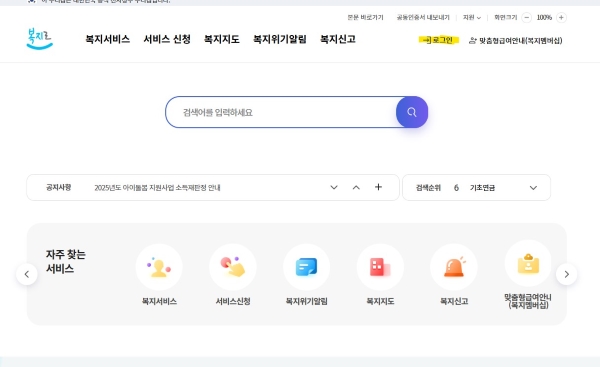Click the 공지사항 label
Screen dimensions: 600x367
(59, 188)
